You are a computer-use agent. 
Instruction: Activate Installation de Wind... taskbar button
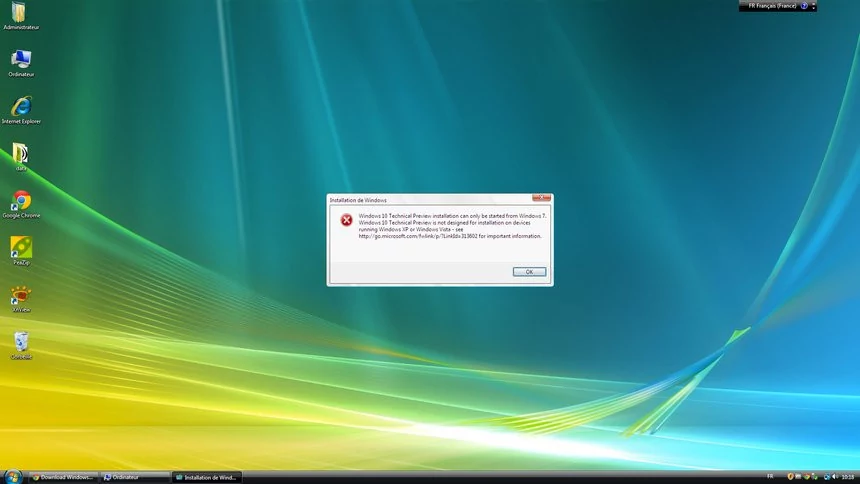click(x=207, y=477)
